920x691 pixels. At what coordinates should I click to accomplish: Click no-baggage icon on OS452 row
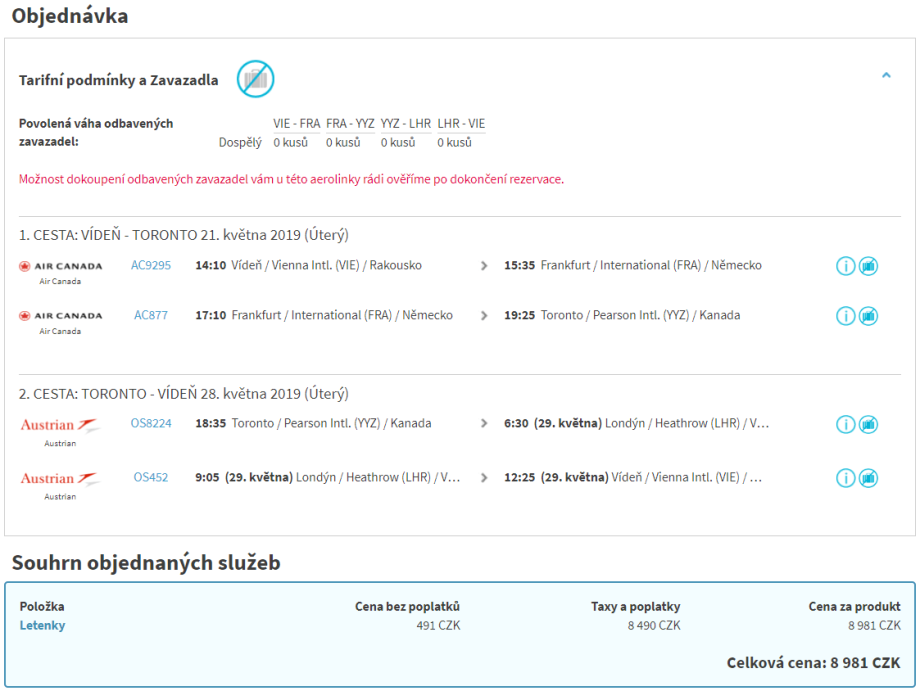click(868, 478)
